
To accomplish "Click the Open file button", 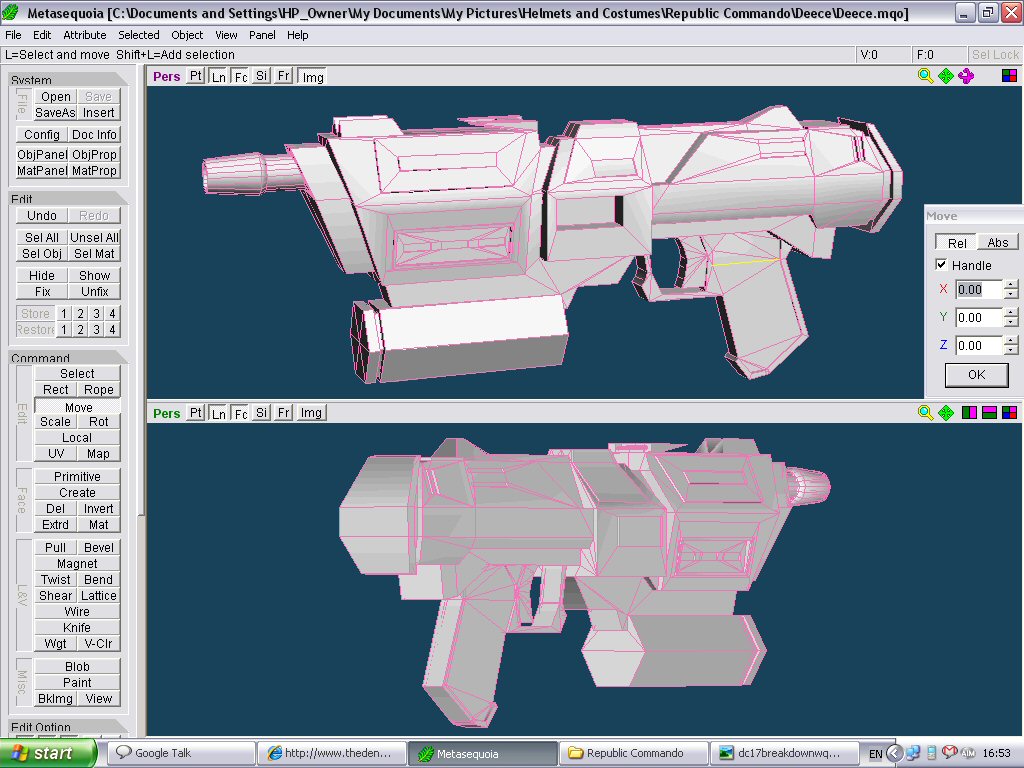I will 56,97.
